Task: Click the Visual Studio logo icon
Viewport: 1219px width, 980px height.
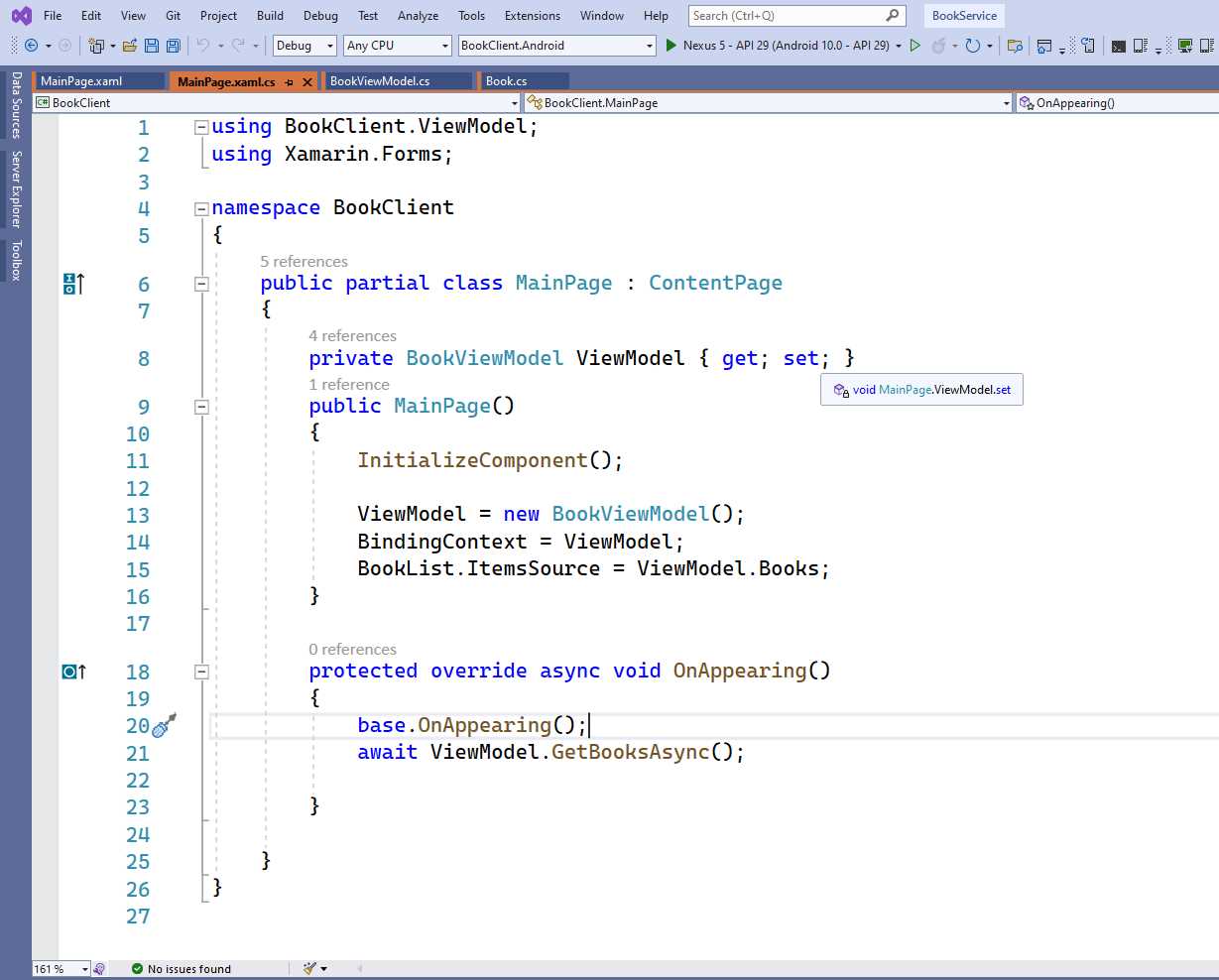Action: [x=21, y=16]
